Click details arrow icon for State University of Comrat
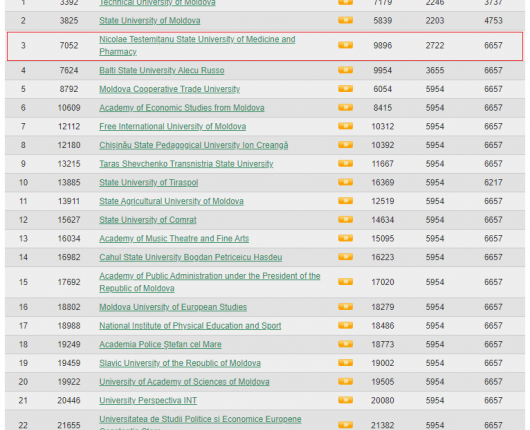This screenshot has width=530, height=430. (345, 219)
